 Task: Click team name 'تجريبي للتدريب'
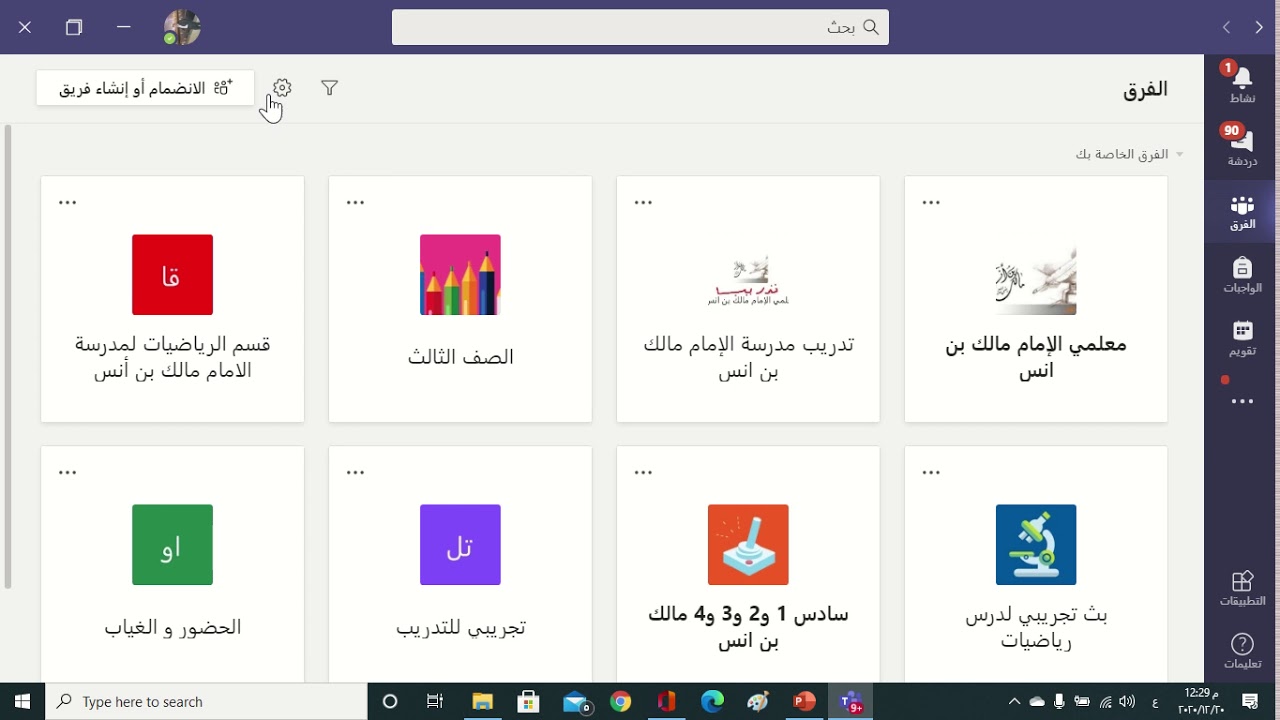pos(460,627)
